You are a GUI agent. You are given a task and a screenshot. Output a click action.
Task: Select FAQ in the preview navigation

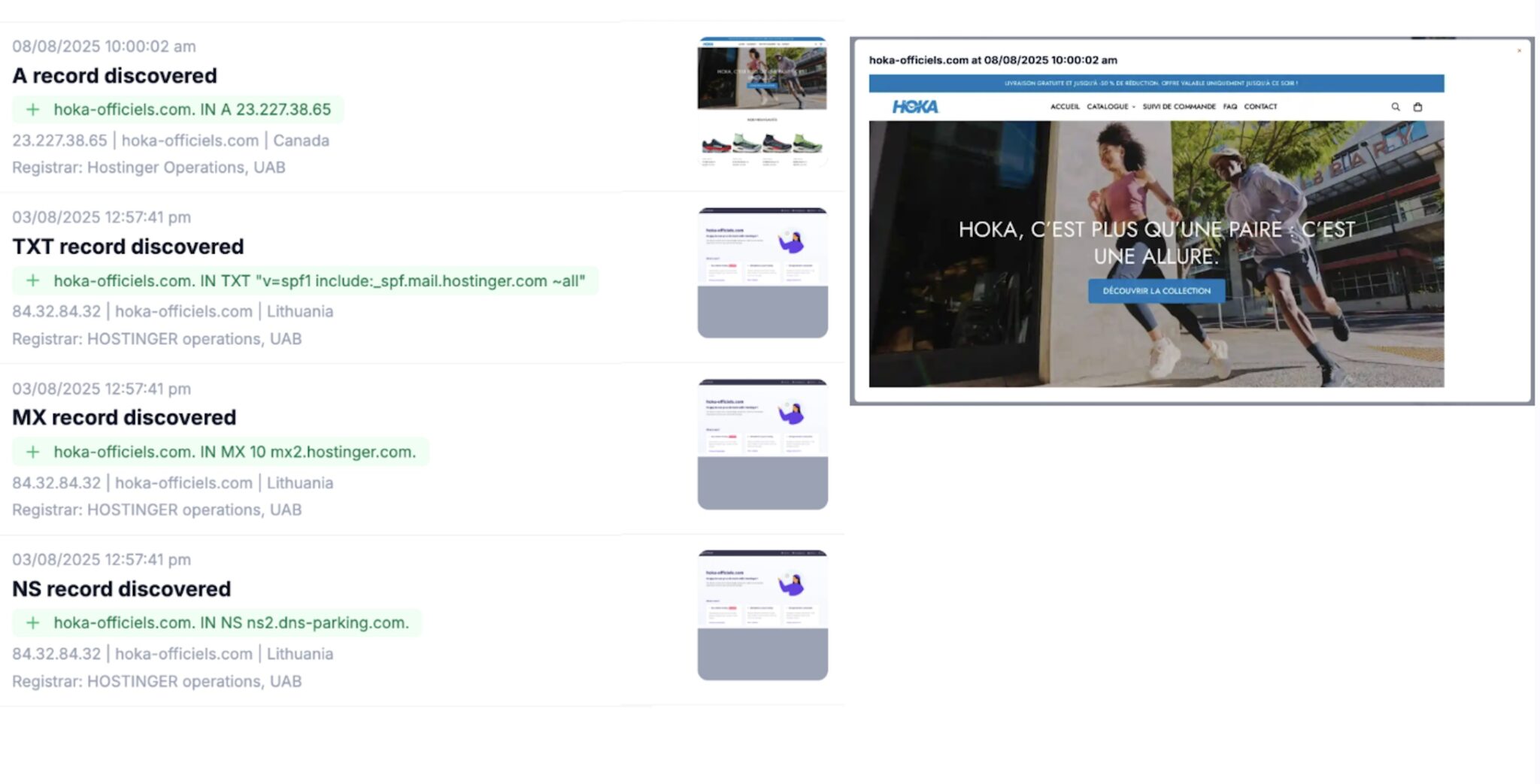(1230, 107)
